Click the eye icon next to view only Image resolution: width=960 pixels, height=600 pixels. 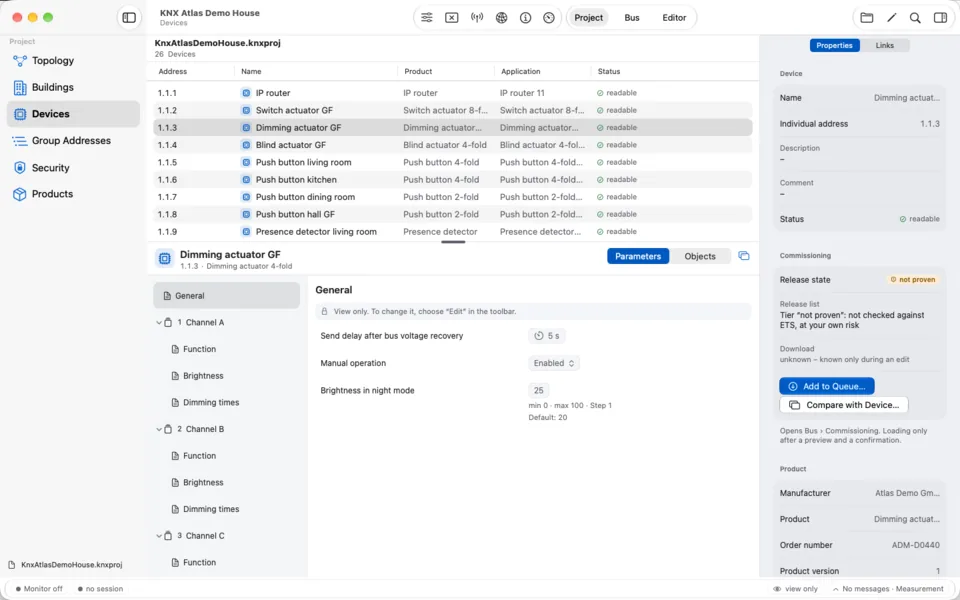(777, 589)
